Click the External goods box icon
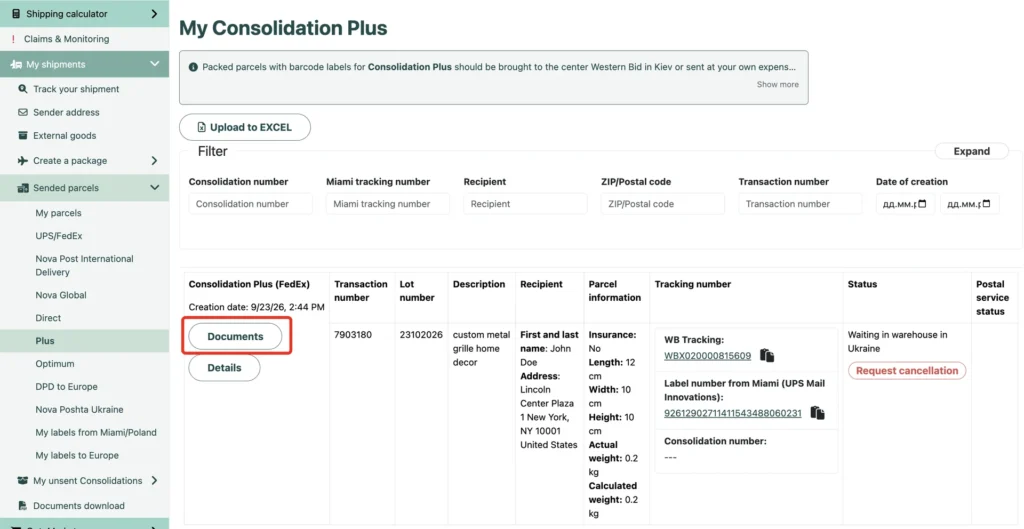Image resolution: width=1024 pixels, height=529 pixels. pos(23,136)
